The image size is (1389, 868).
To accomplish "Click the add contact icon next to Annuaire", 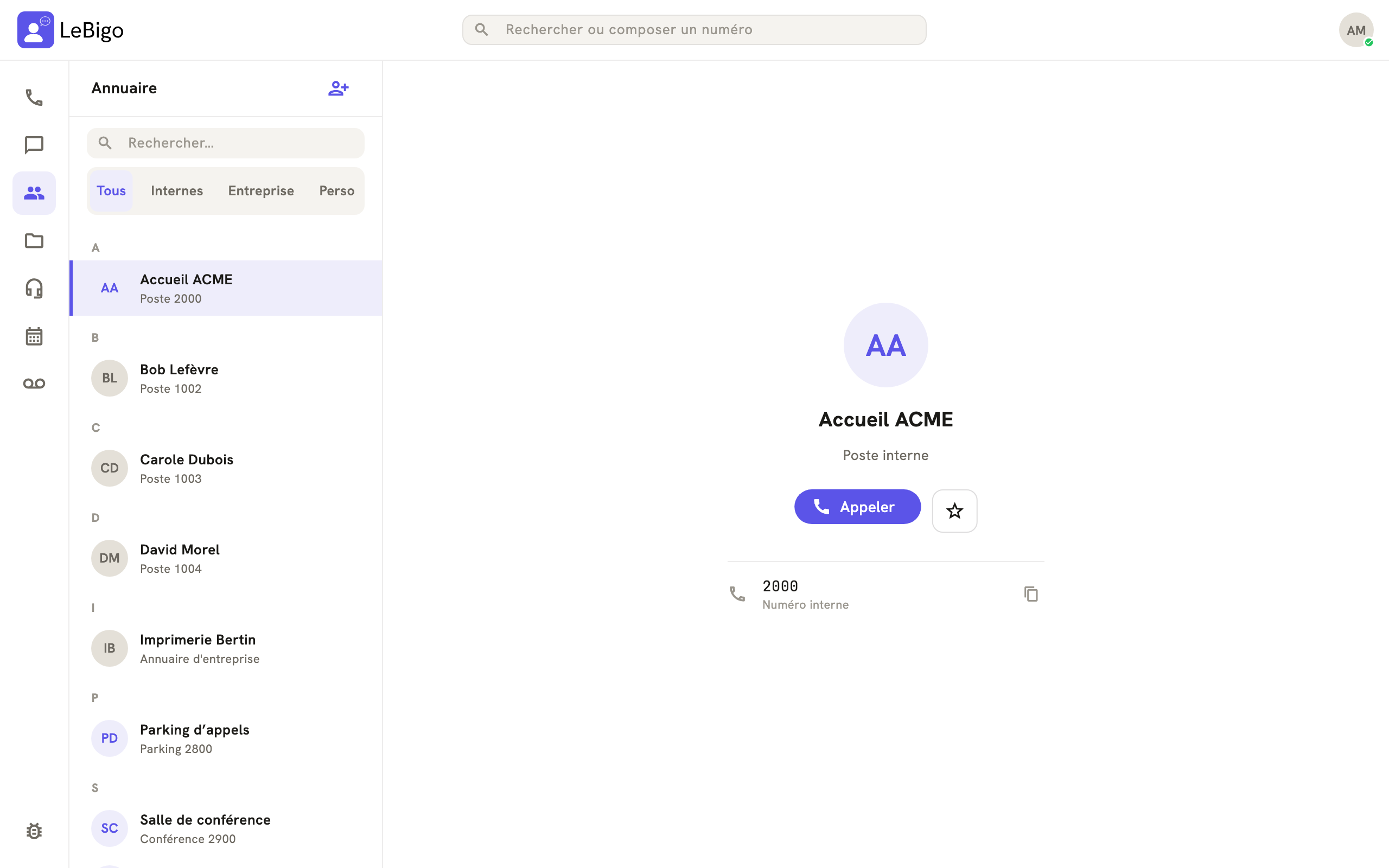I will click(339, 88).
